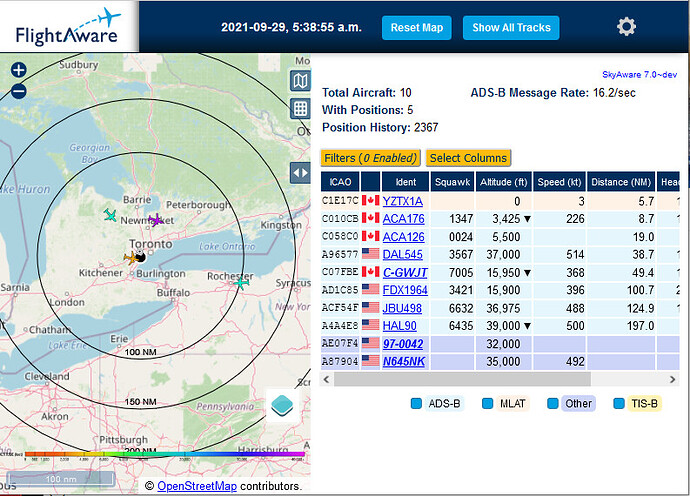The width and height of the screenshot is (690, 496).
Task: Select the teal aircraft near Rochester
Action: 241,283
